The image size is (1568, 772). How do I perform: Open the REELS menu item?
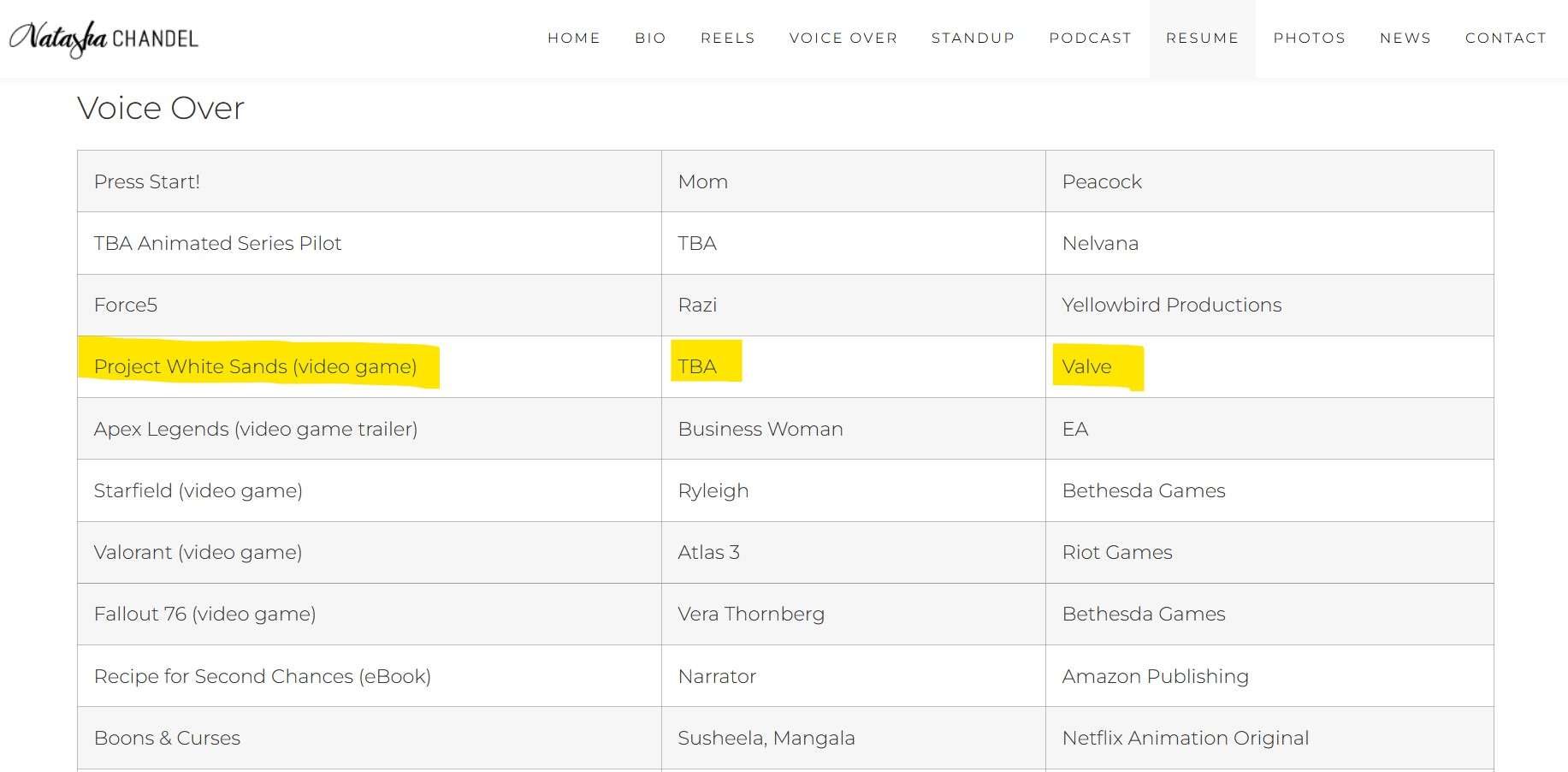[727, 39]
